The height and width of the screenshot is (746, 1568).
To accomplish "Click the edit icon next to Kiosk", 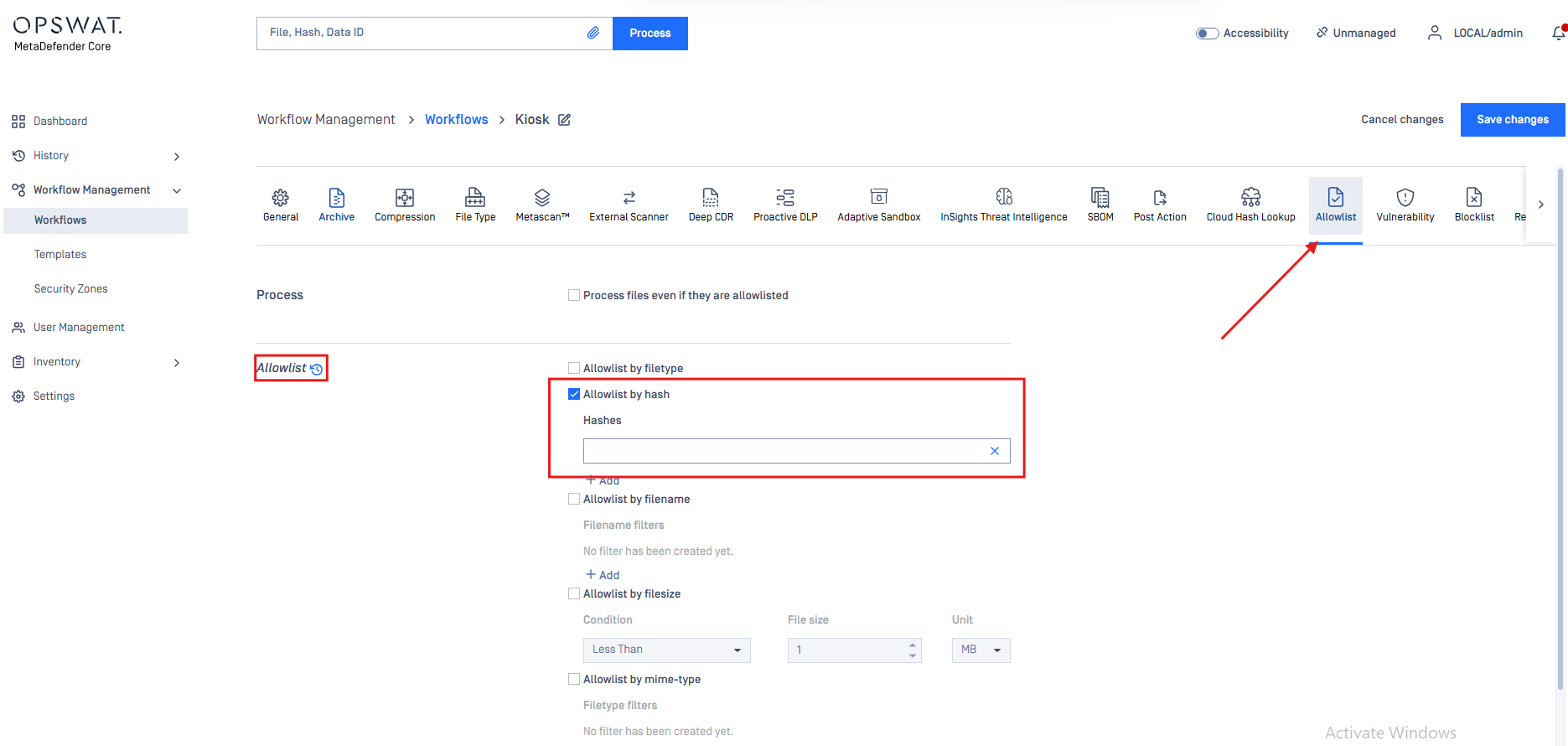I will point(565,120).
